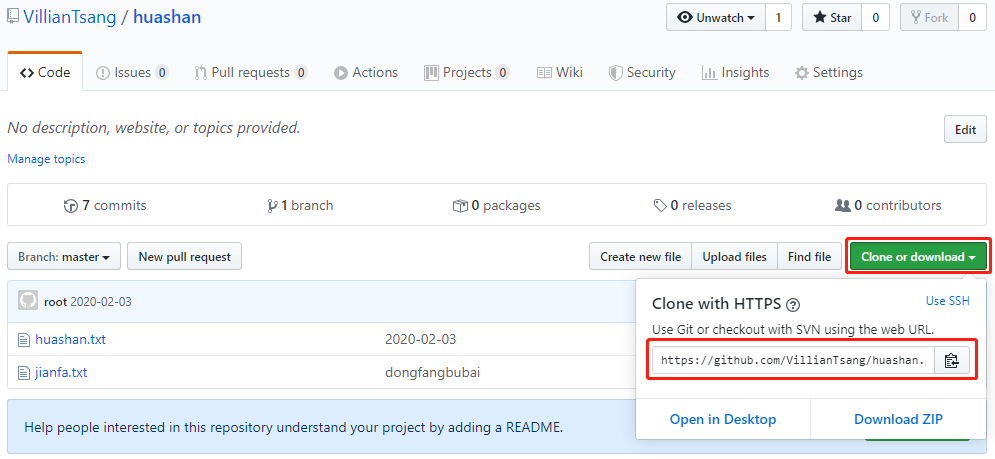Go to the Actions tab
The height and width of the screenshot is (459, 995).
[366, 72]
